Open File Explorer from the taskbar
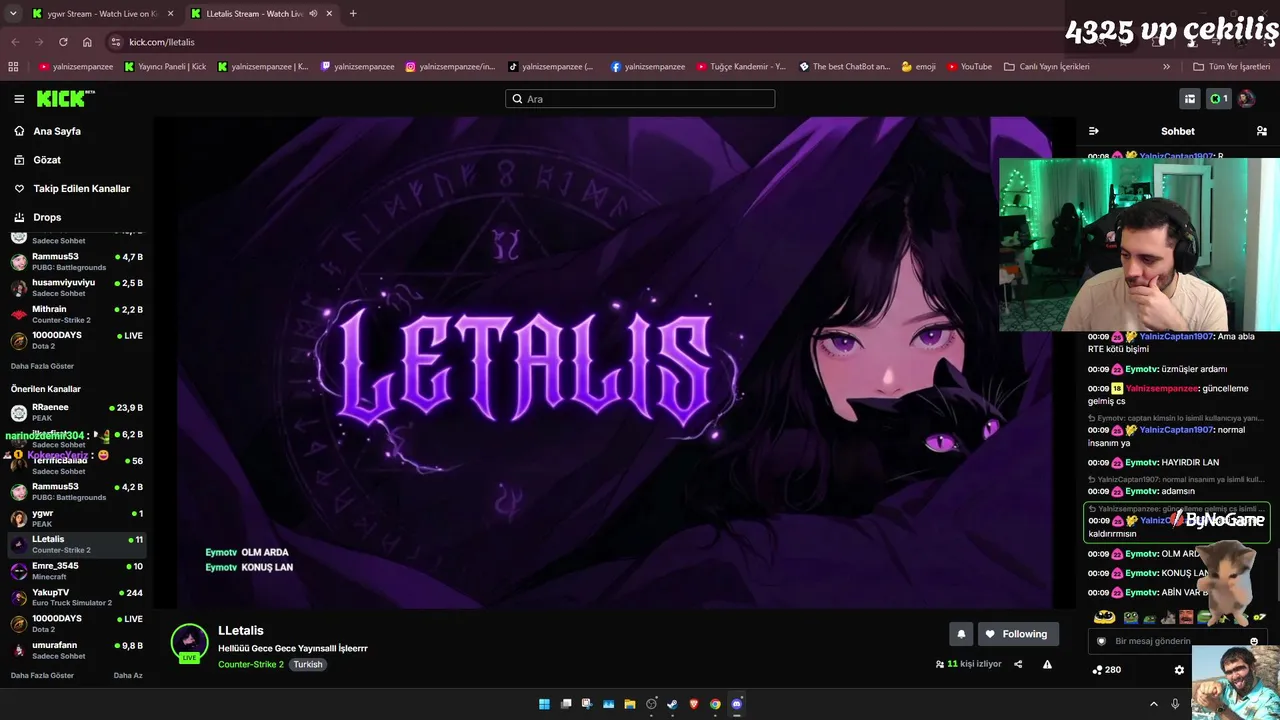This screenshot has height=720, width=1280. click(630, 704)
